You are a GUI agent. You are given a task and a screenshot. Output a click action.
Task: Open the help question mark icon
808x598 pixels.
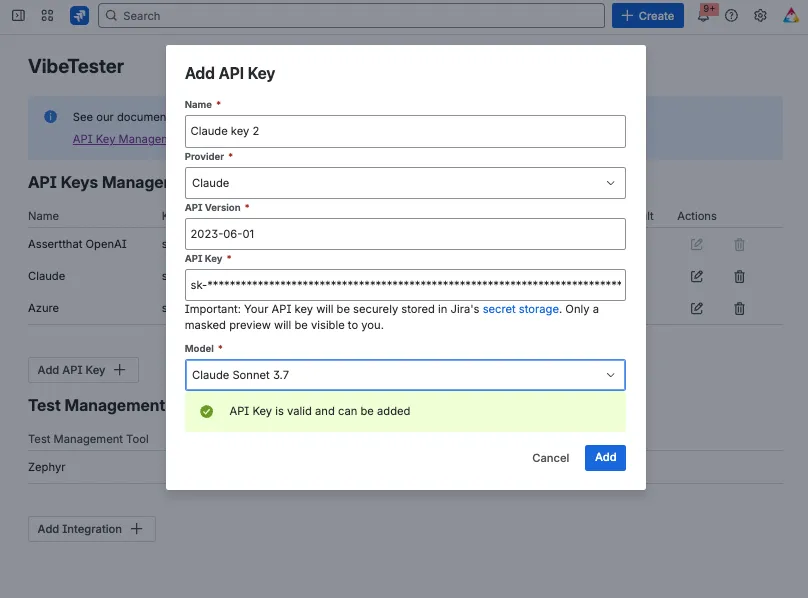pos(731,15)
